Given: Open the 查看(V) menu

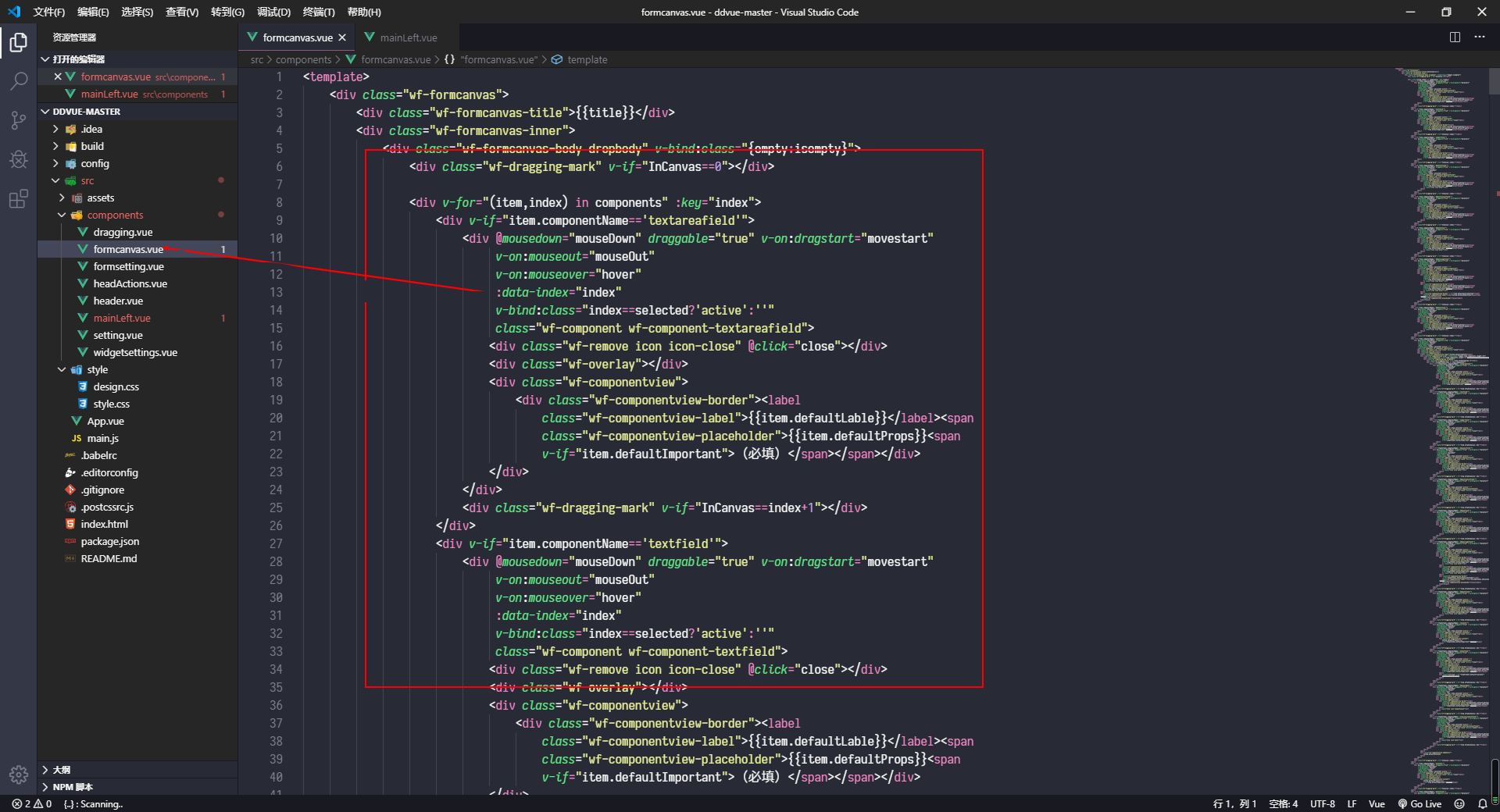Looking at the screenshot, I should pyautogui.click(x=182, y=12).
